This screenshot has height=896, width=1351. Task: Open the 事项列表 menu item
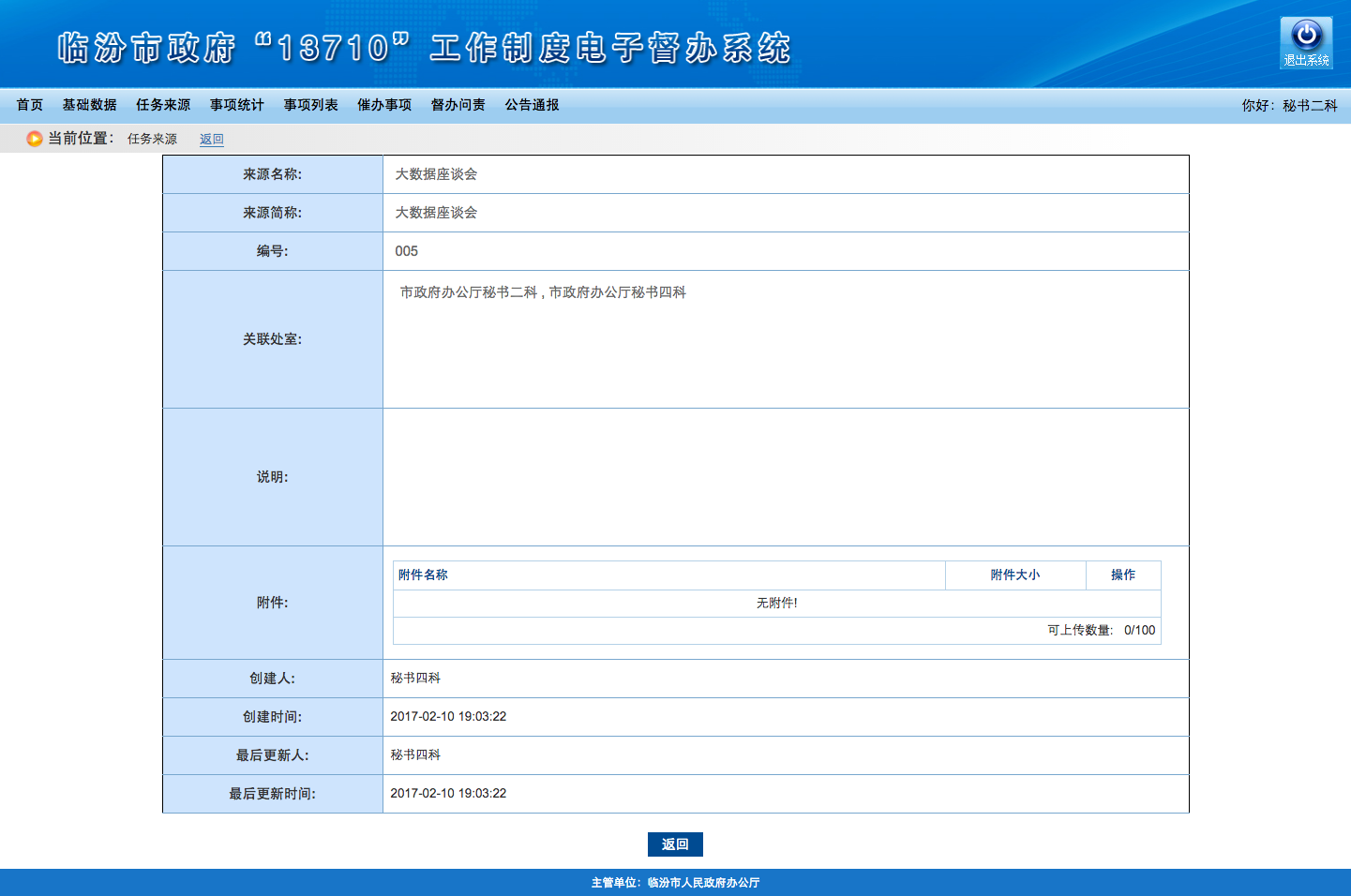(311, 105)
